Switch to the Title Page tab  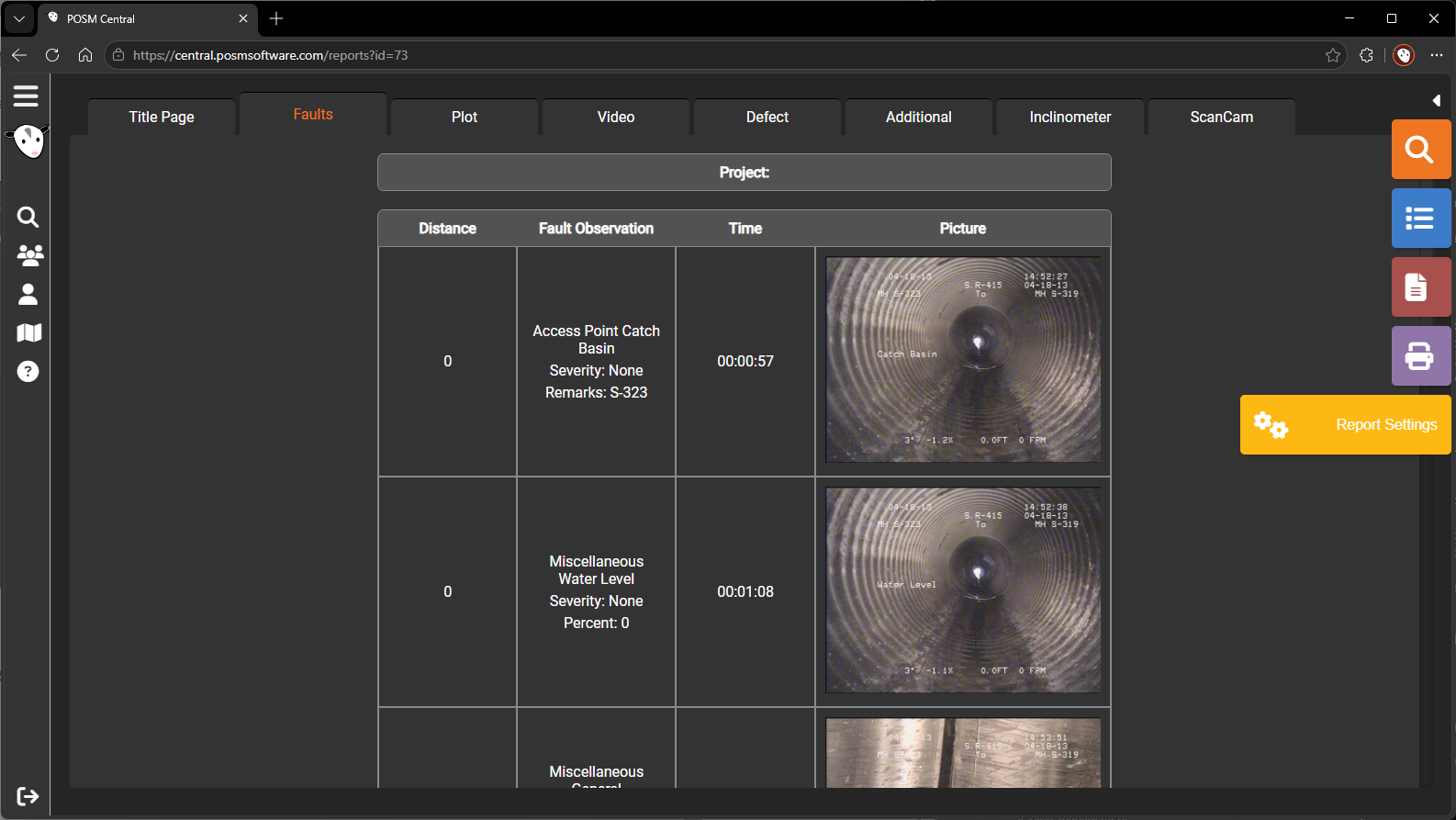[x=162, y=117]
